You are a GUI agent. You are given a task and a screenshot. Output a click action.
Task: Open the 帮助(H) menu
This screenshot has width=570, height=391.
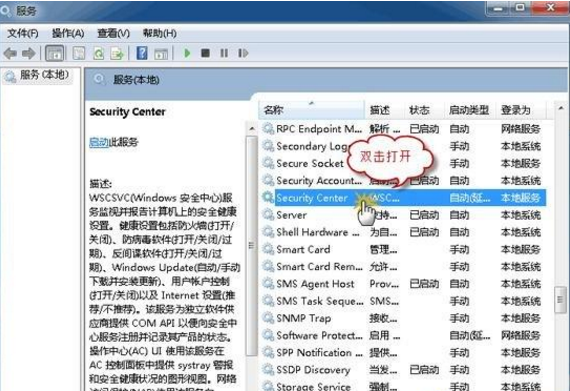tap(160, 33)
